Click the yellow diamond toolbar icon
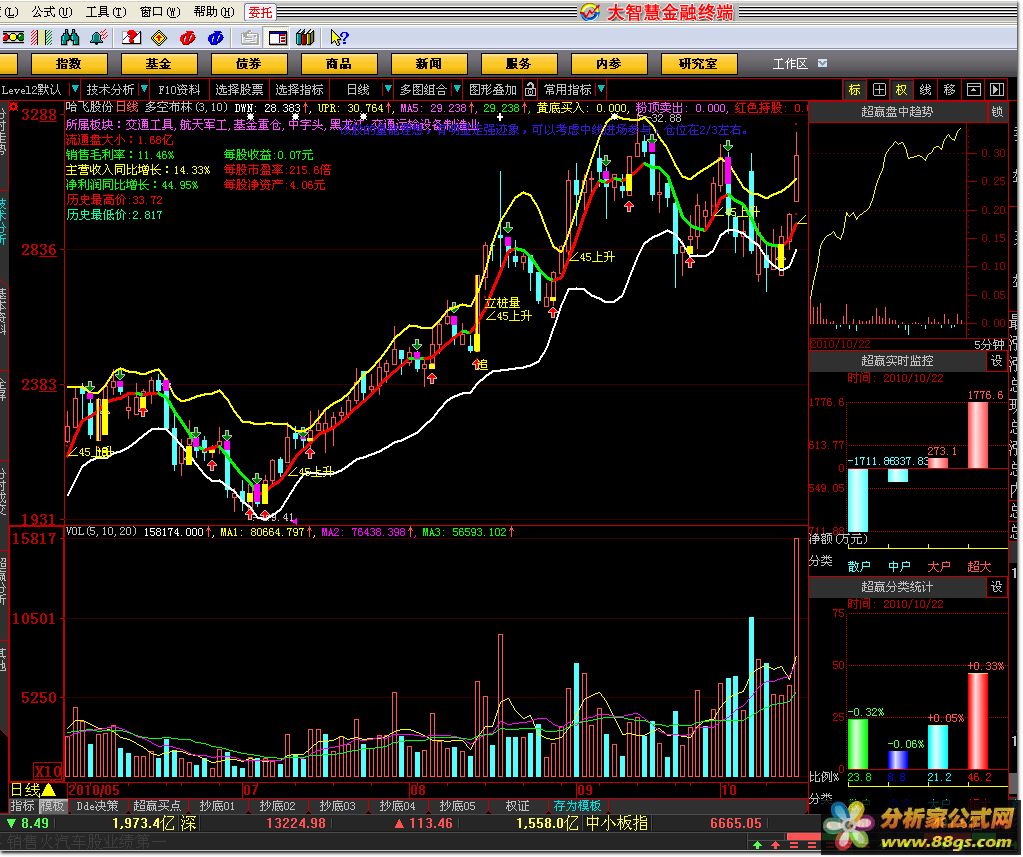1023x857 pixels. pos(159,38)
